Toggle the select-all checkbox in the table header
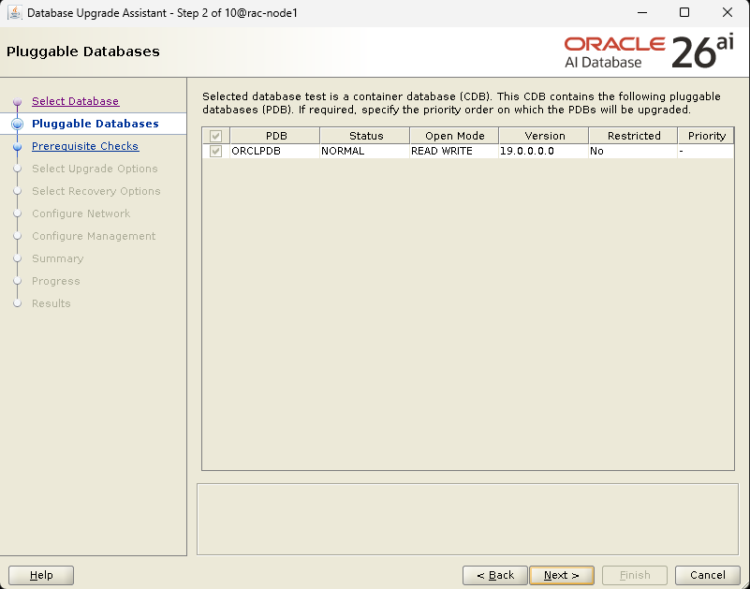750x589 pixels. point(216,136)
